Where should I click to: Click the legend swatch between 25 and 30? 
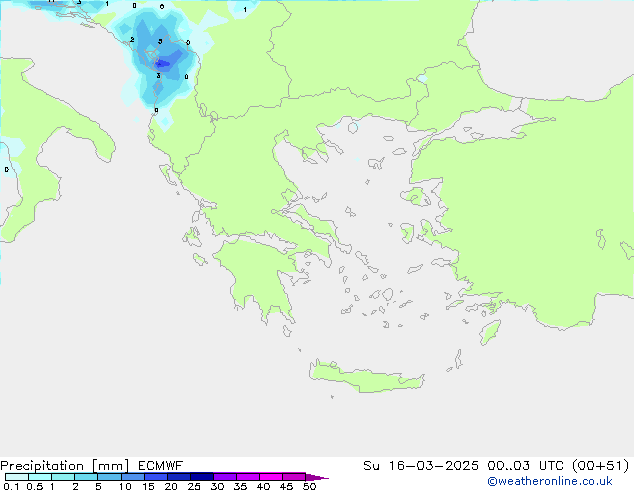(201, 477)
